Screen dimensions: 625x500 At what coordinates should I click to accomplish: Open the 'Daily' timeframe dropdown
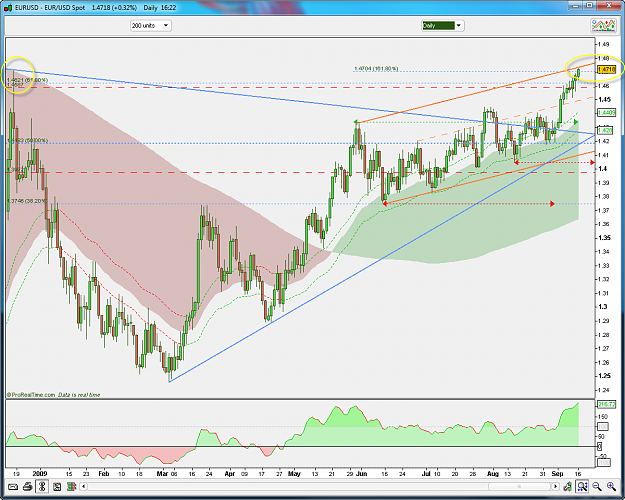click(x=442, y=26)
